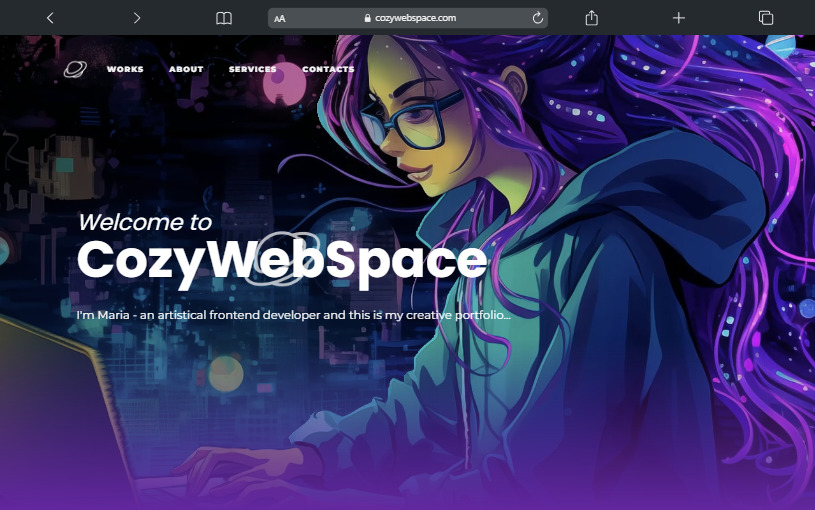Reload the page with the refresh icon
The height and width of the screenshot is (510, 815).
(x=538, y=18)
